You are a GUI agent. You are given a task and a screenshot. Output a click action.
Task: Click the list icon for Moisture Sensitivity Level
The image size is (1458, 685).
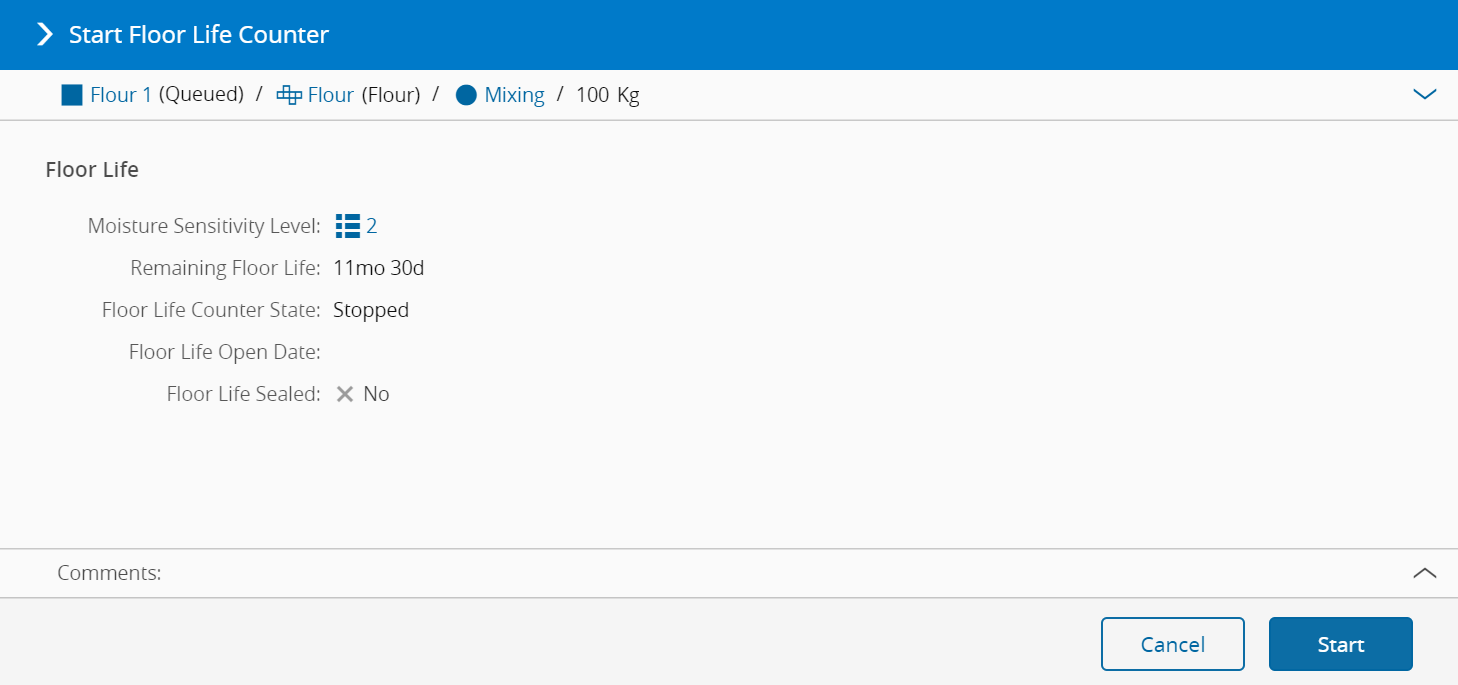tap(348, 226)
